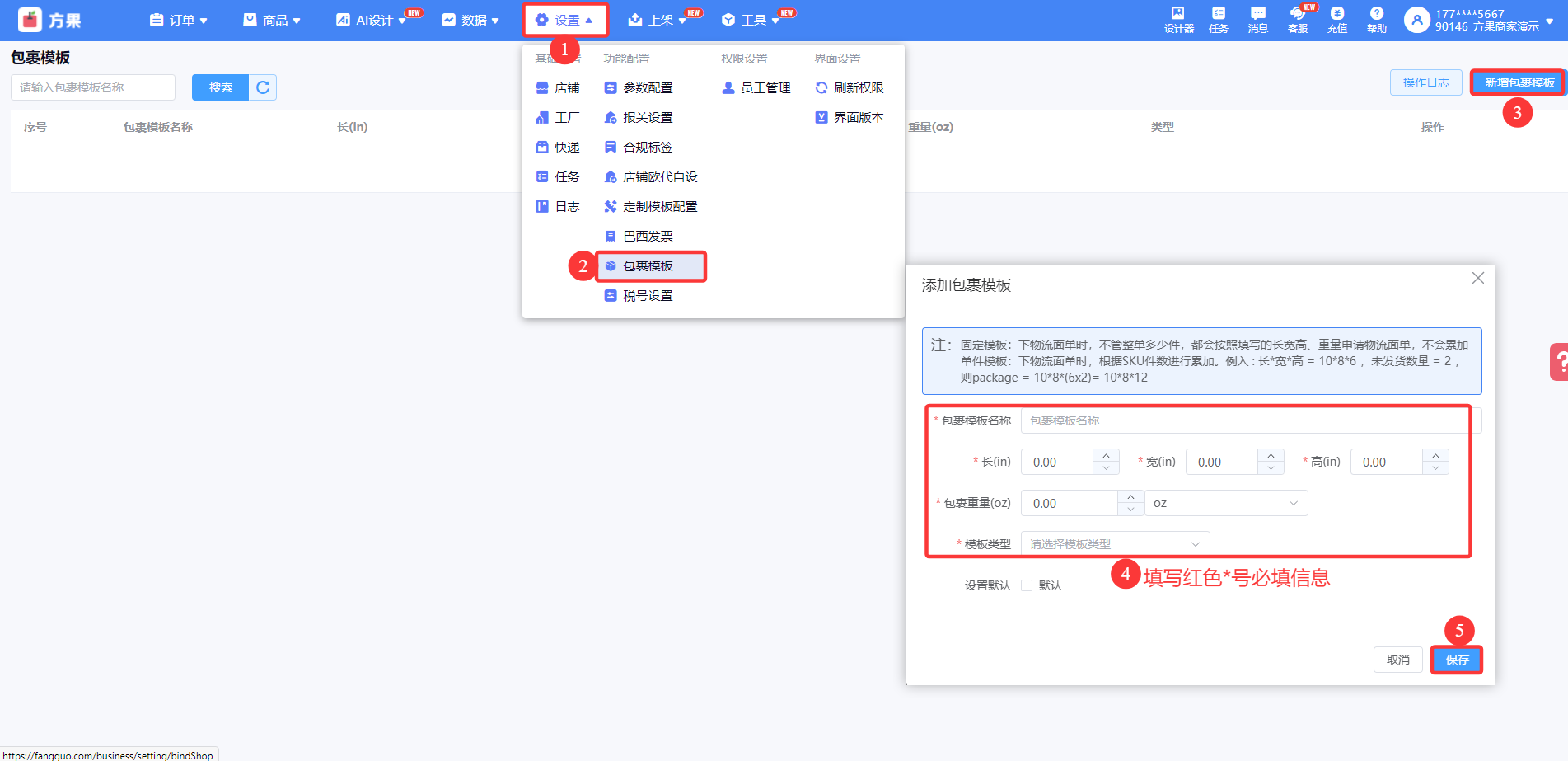Viewport: 1568px width, 761px height.
Task: Select 包裹模板 in the settings menu
Action: click(648, 266)
